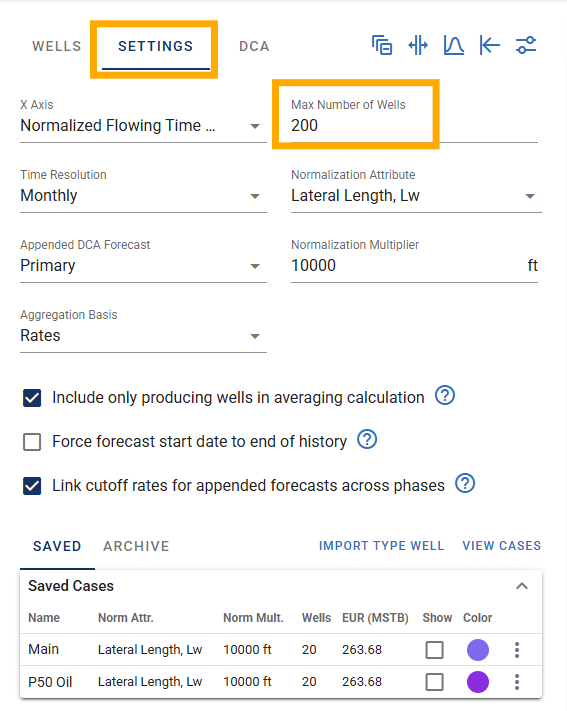This screenshot has width=567, height=711.
Task: Open the Time Resolution dropdown
Action: 143,195
